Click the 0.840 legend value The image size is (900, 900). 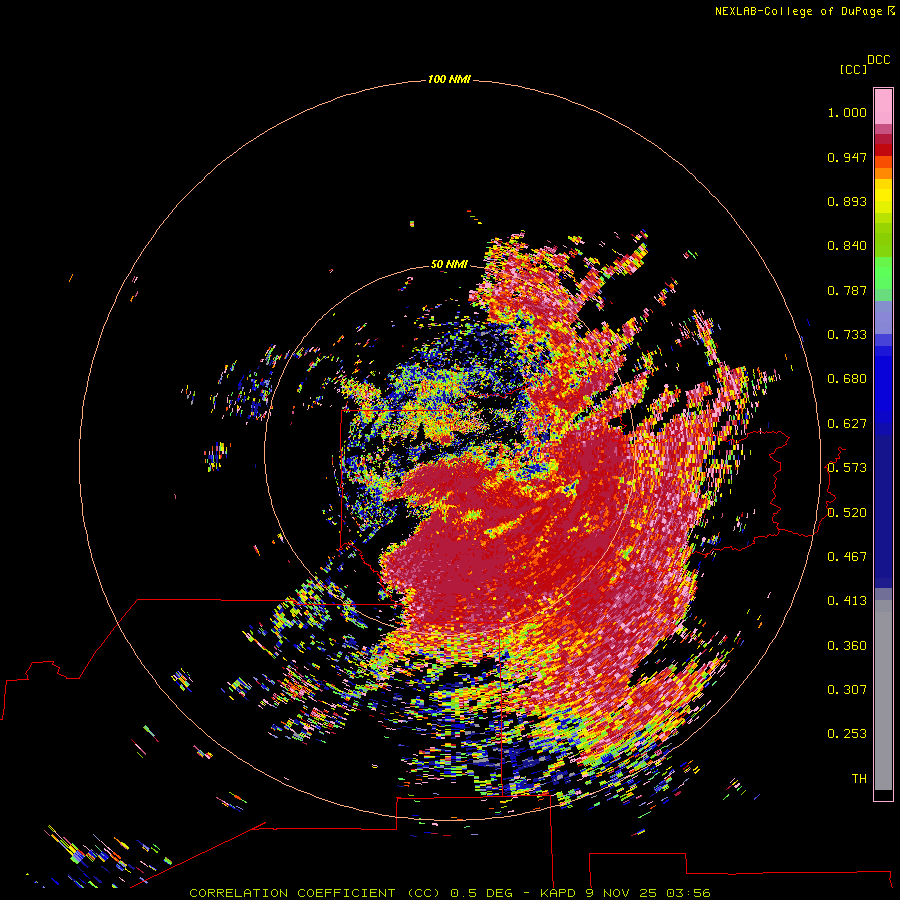tap(847, 246)
